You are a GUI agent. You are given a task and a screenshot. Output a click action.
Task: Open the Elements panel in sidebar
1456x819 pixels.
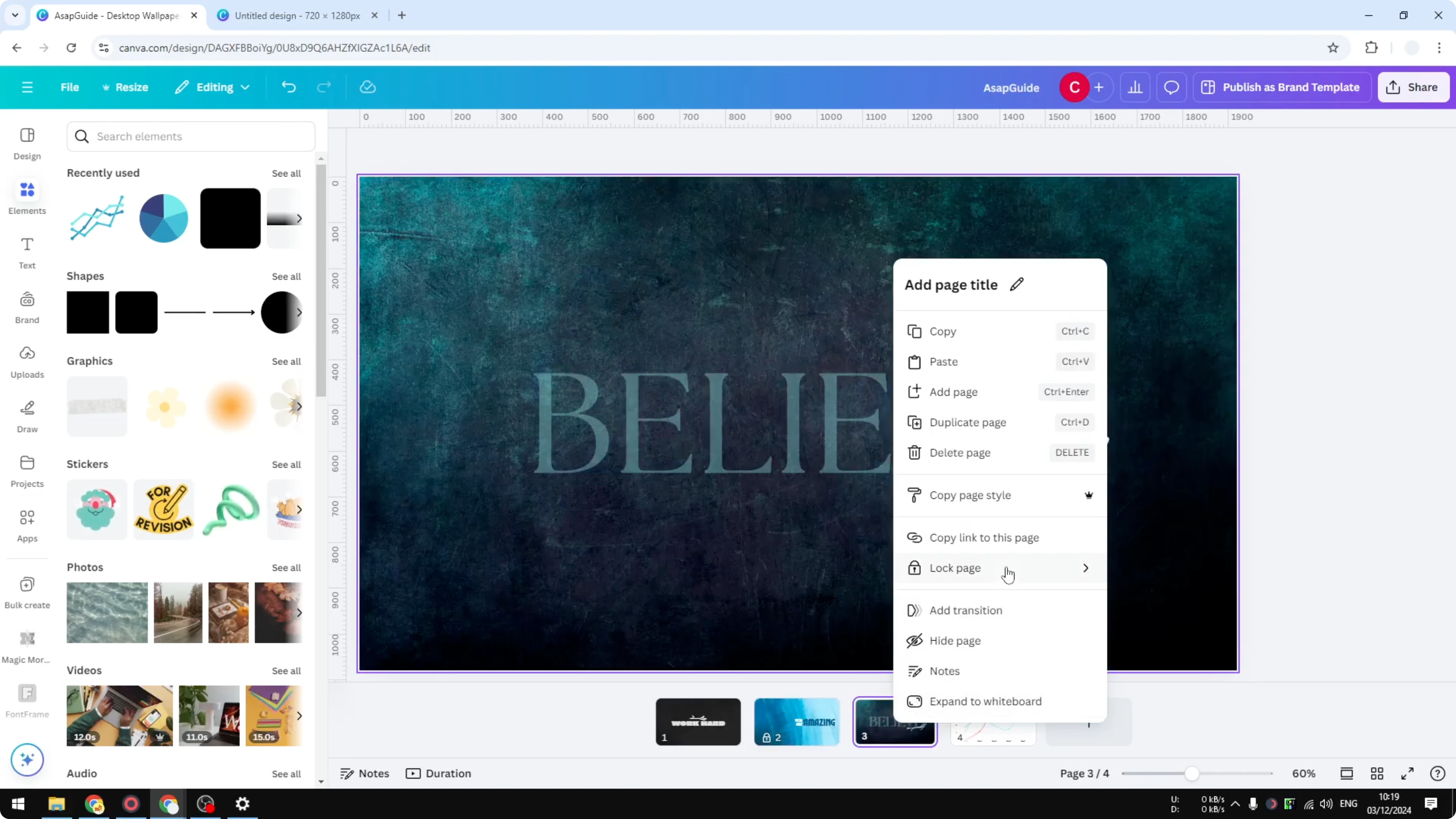pyautogui.click(x=27, y=197)
